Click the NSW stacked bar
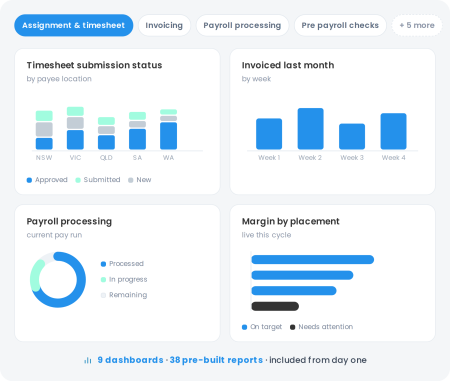 click(44, 130)
